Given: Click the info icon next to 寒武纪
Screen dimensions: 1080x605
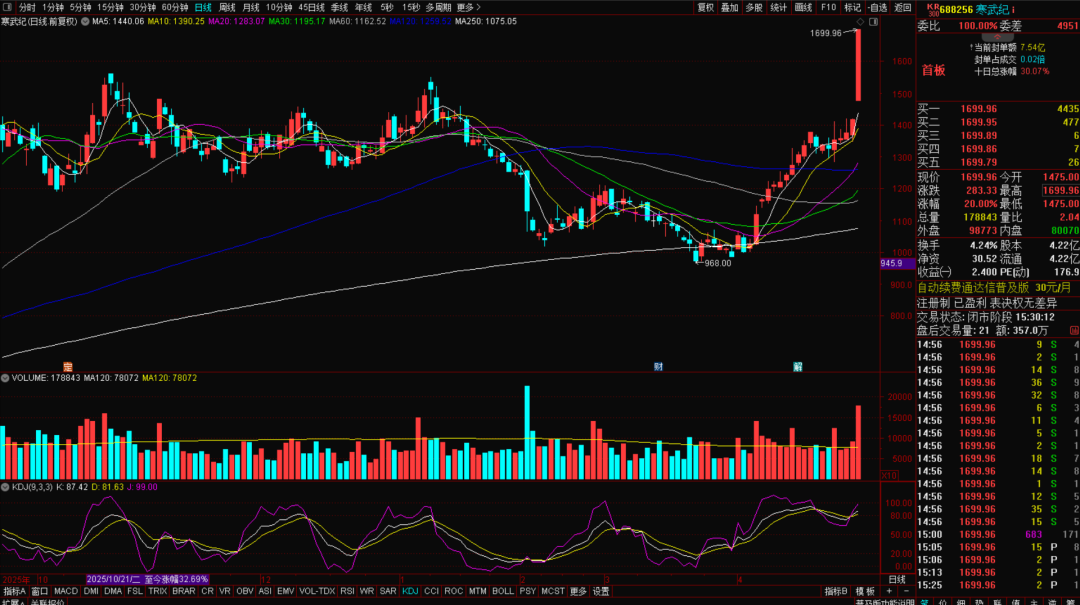Looking at the screenshot, I should [x=1012, y=8].
